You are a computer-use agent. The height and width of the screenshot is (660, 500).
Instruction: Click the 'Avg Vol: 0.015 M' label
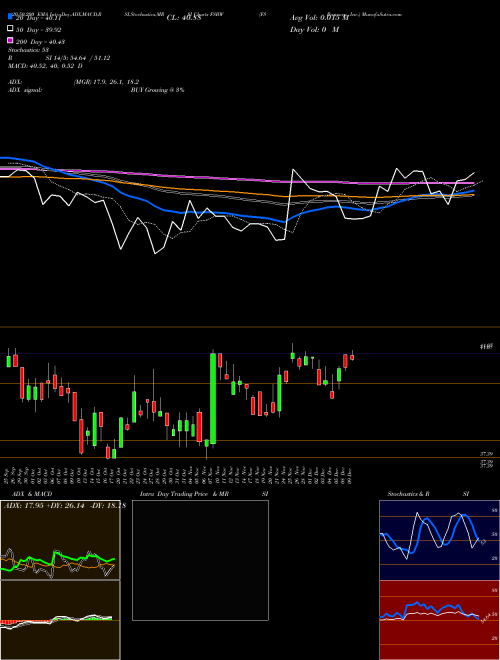(x=319, y=18)
